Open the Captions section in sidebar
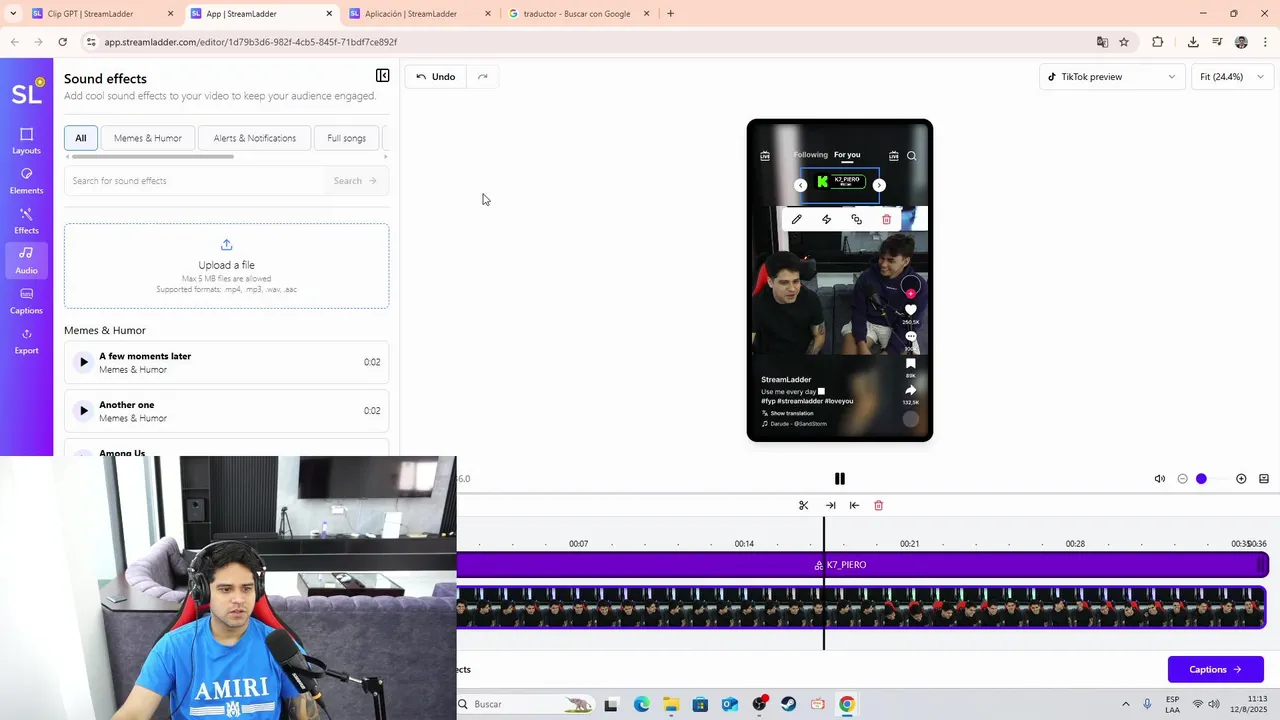 26,301
